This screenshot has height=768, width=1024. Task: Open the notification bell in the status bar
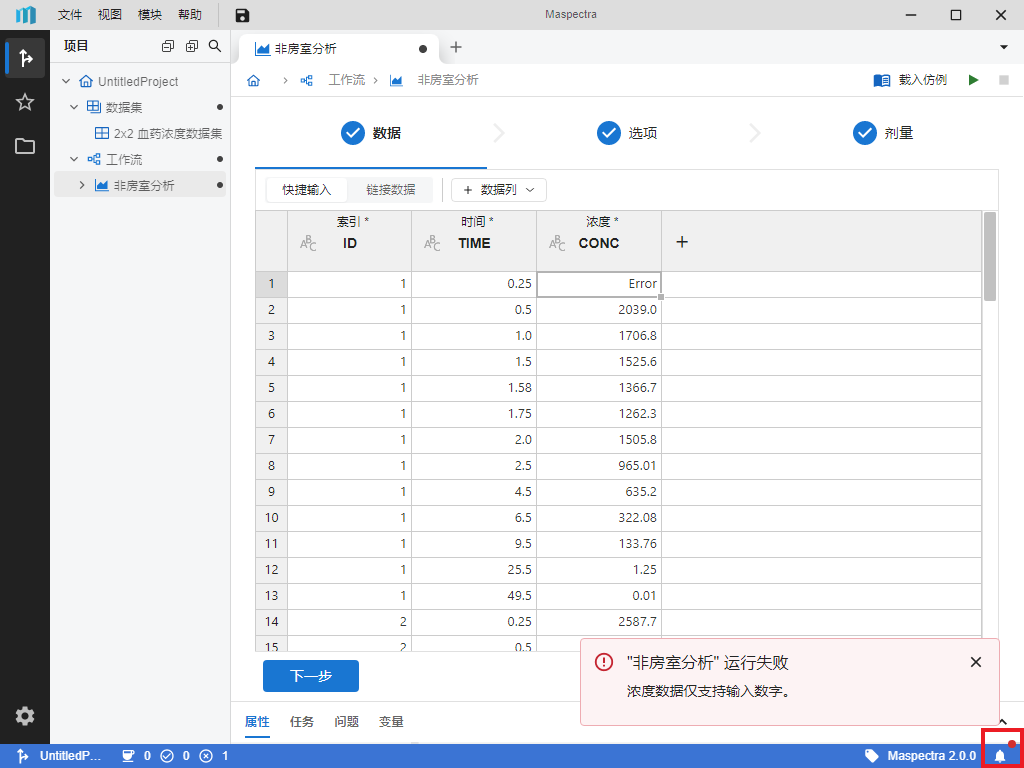click(1000, 756)
